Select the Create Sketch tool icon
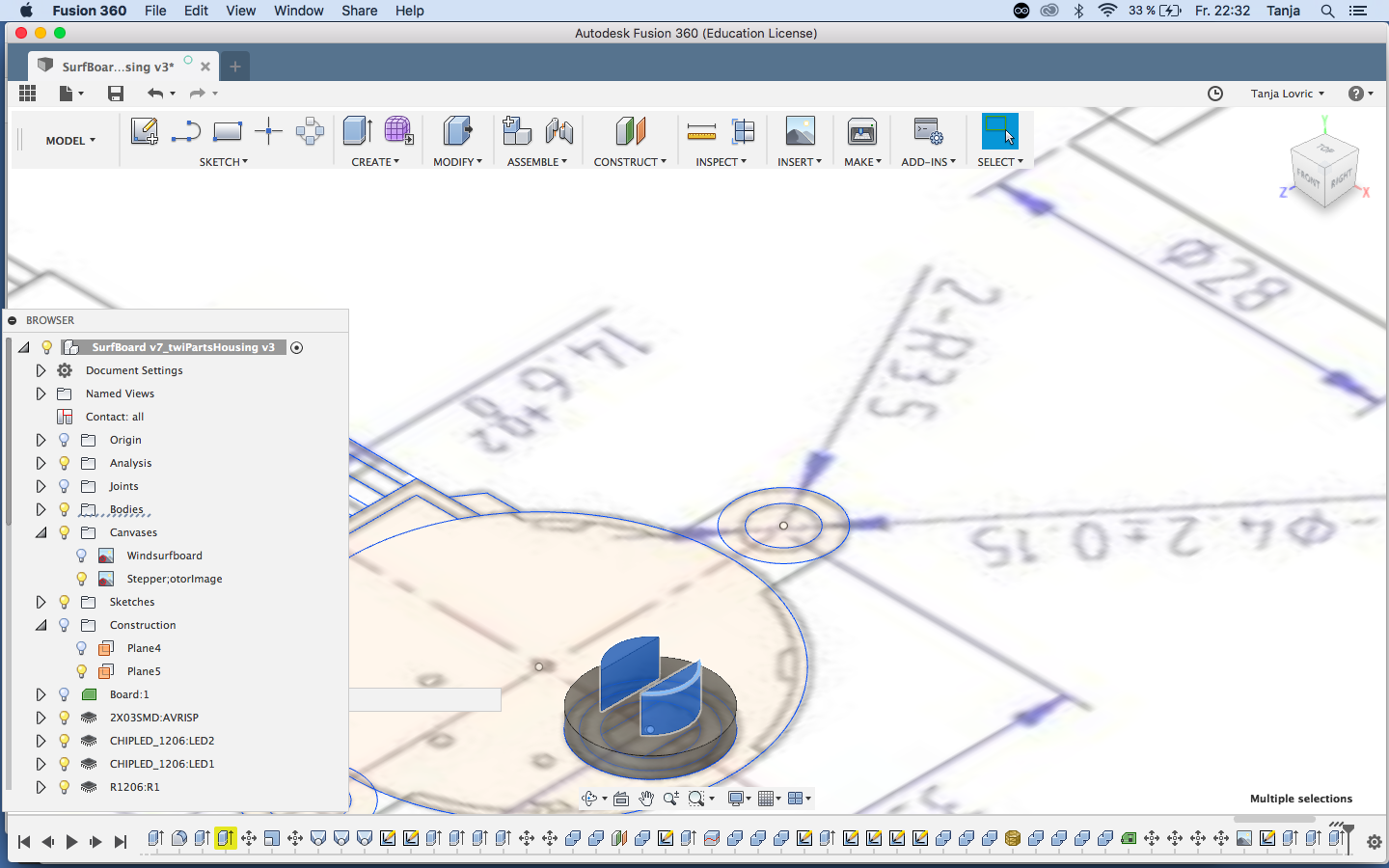This screenshot has height=868, width=1389. point(145,131)
